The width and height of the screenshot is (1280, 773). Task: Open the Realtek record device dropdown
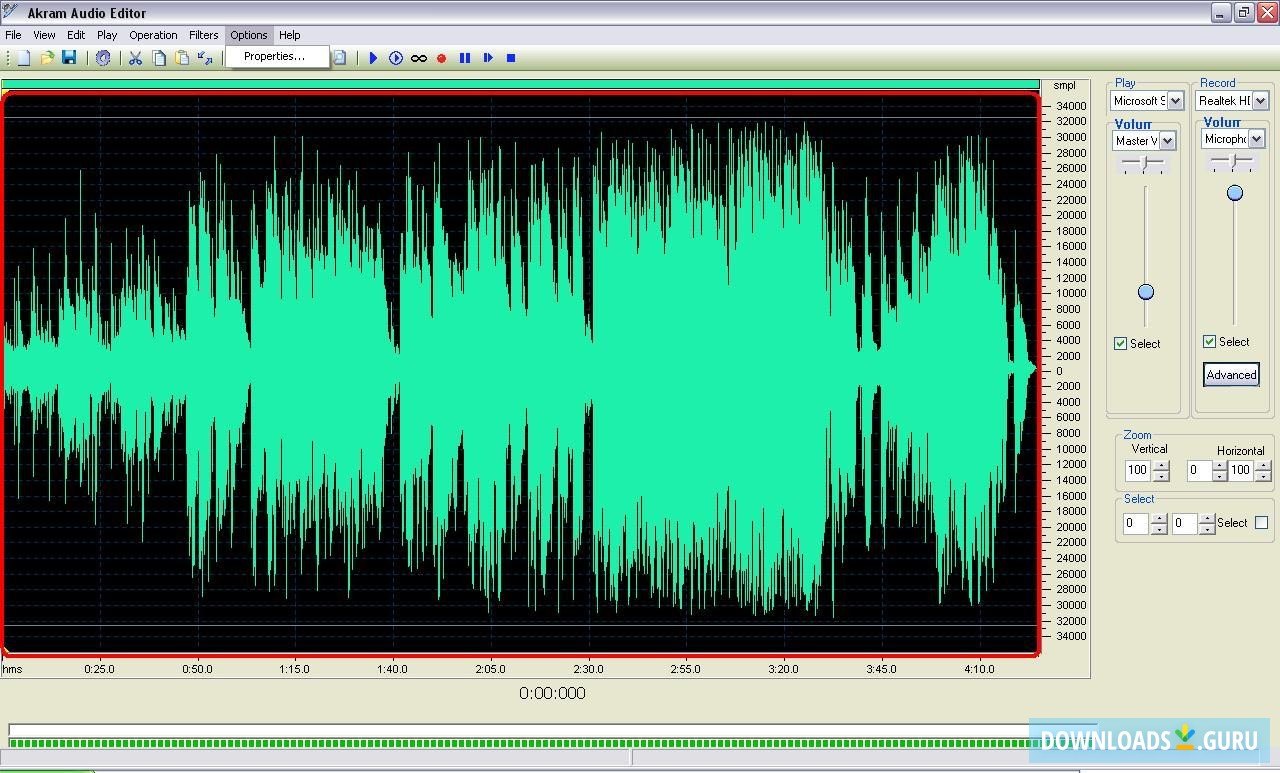coord(1260,101)
